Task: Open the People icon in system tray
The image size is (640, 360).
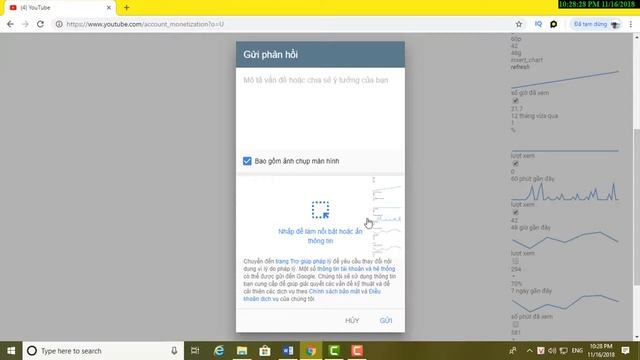Action: click(x=513, y=351)
